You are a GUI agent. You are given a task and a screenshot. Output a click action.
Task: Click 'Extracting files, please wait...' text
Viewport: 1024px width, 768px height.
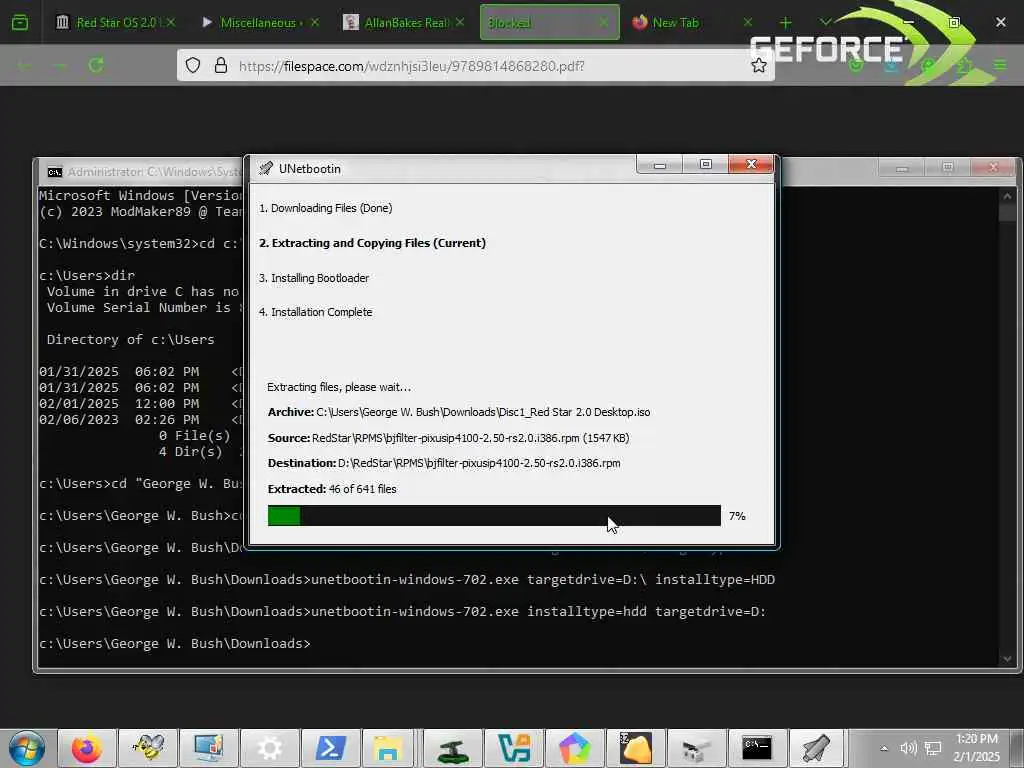pyautogui.click(x=339, y=387)
